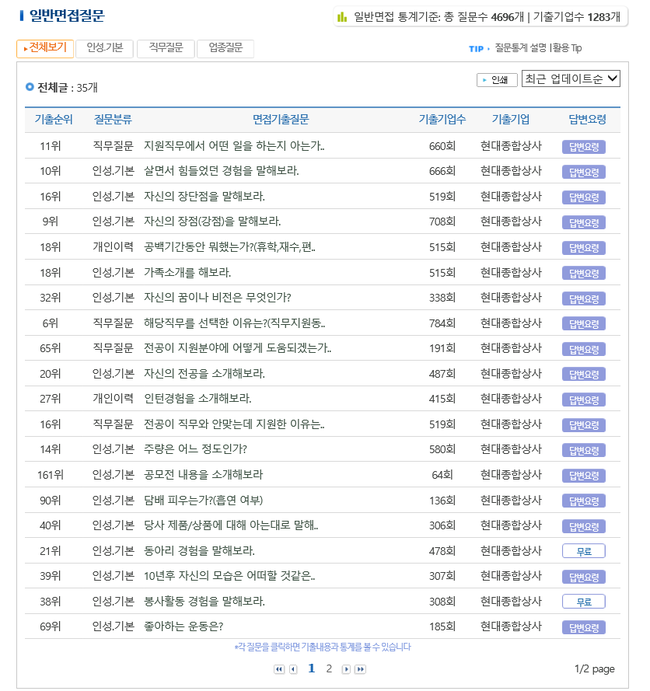The image size is (650, 691).
Task: Open question 자신의 장단점을 말해보라
Action: click(x=204, y=197)
